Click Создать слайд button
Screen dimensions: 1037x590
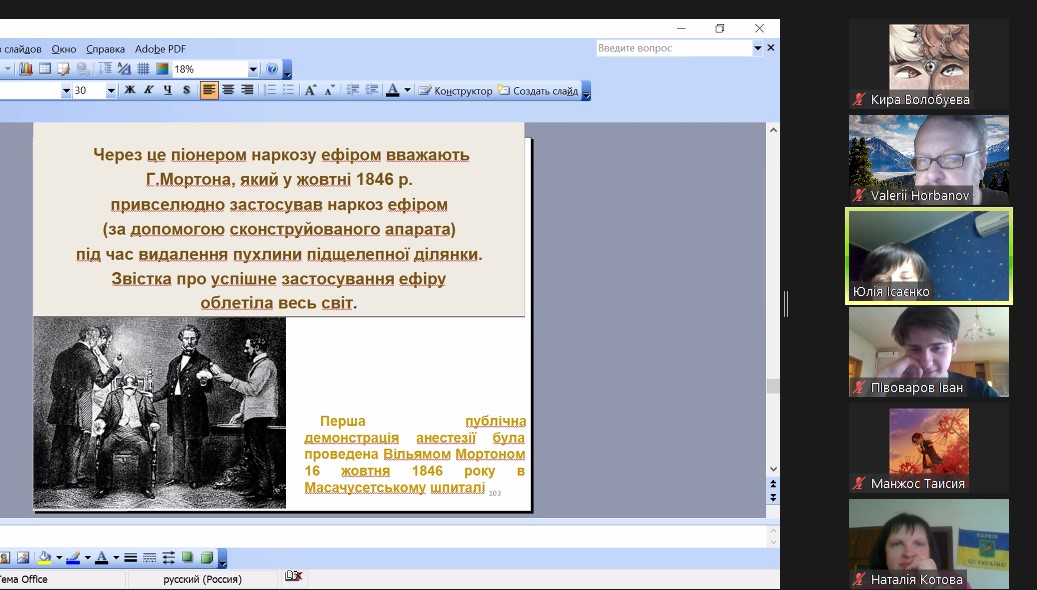538,91
